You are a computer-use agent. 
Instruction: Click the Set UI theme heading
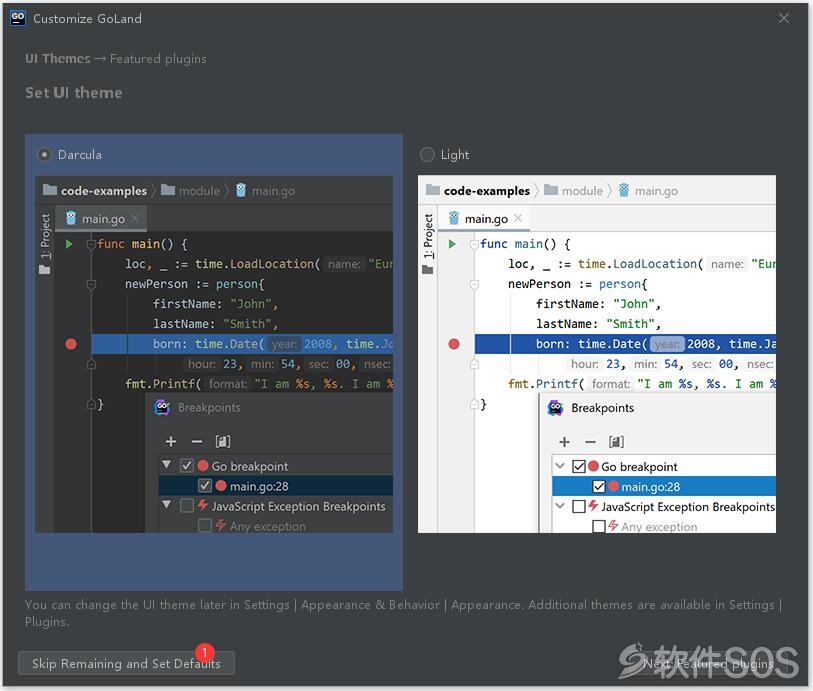tap(74, 93)
